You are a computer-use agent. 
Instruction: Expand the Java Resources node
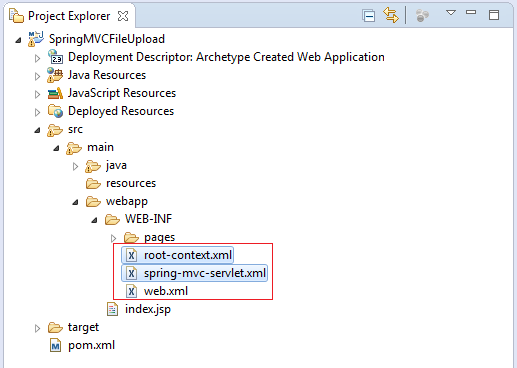tap(37, 76)
